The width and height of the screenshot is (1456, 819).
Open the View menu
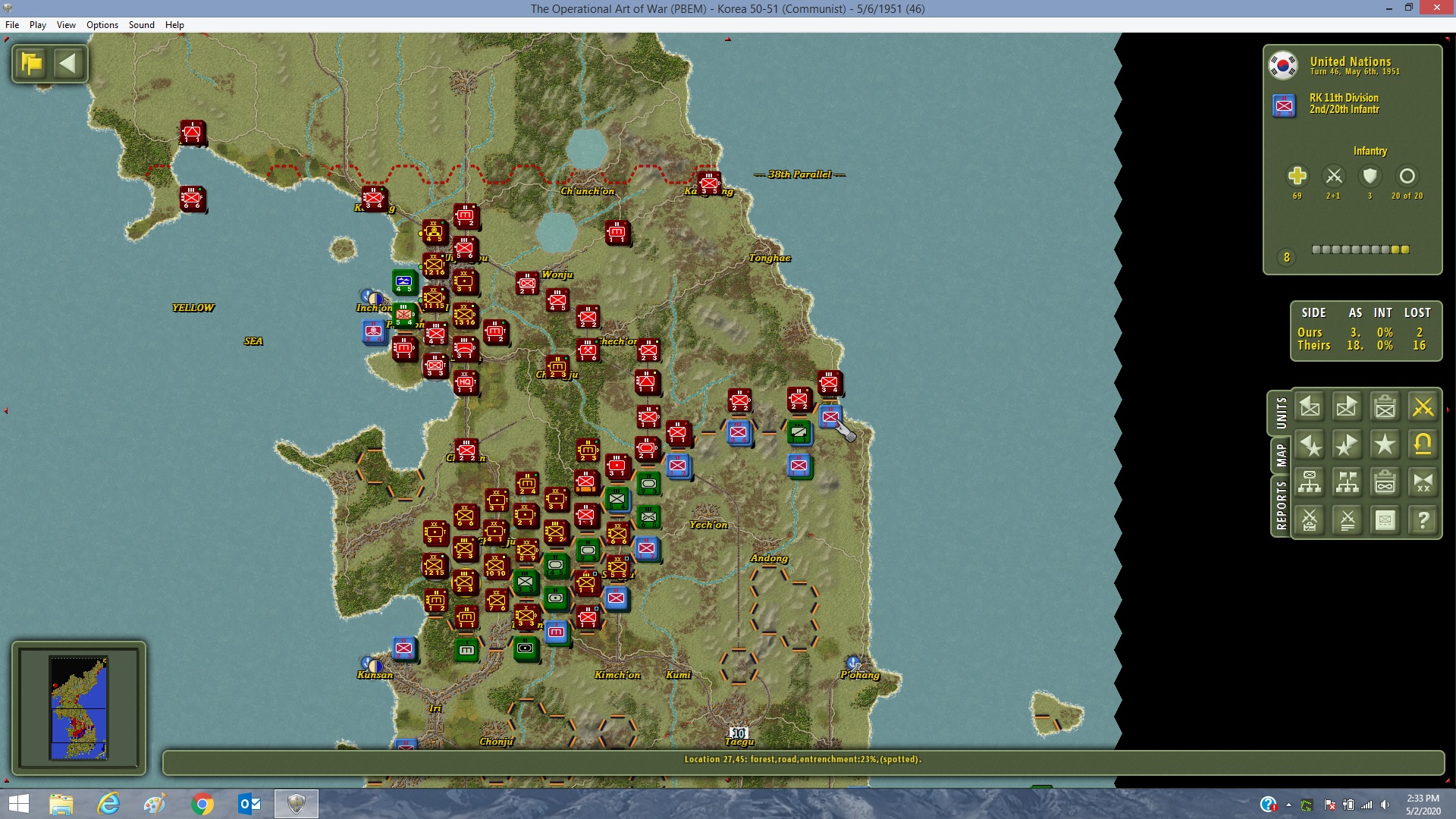tap(66, 25)
